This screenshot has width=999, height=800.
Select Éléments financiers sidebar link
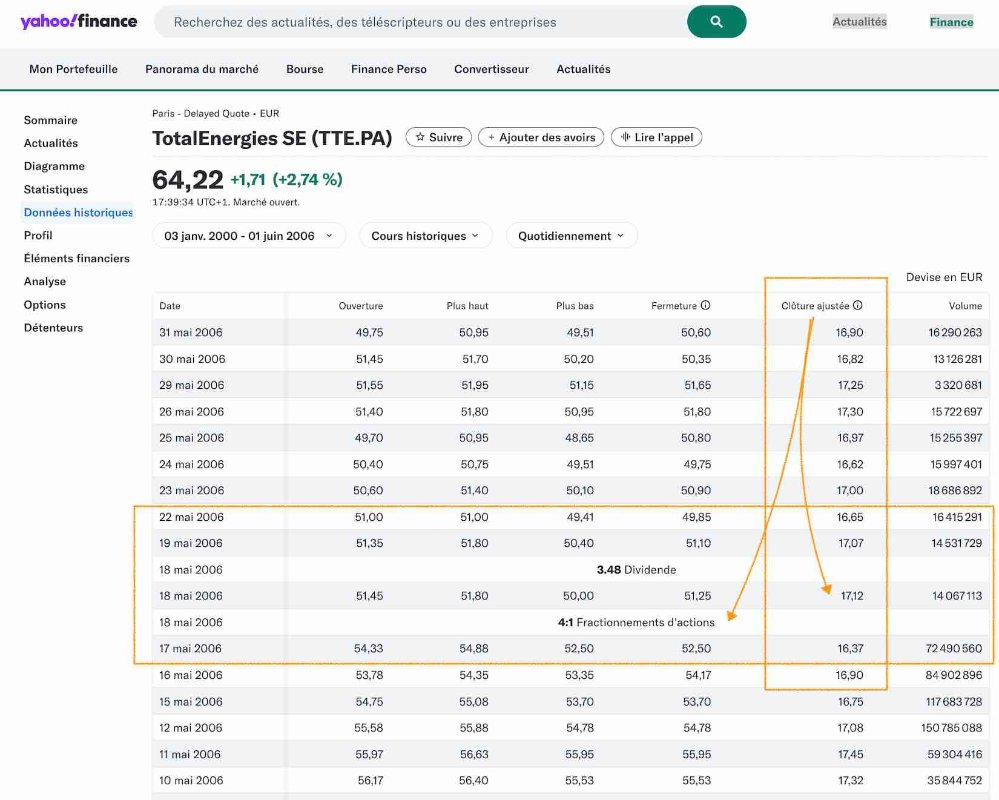(x=77, y=258)
